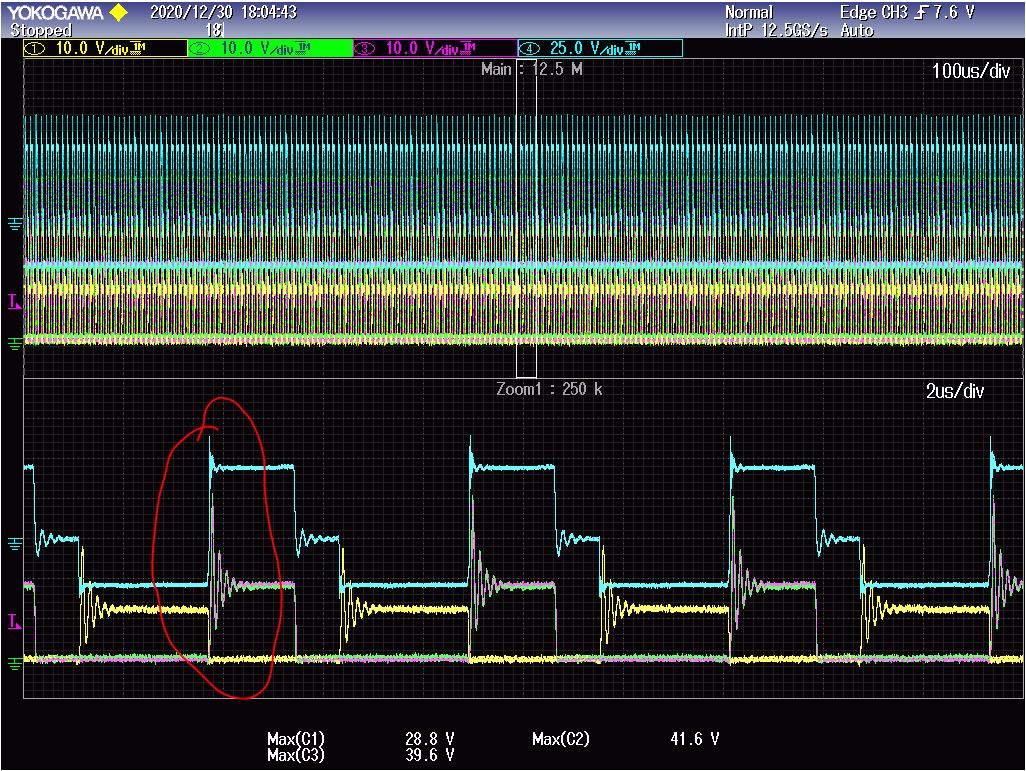Open the channel 4 25.0 V/div setting
This screenshot has width=1026, height=771.
(x=599, y=48)
